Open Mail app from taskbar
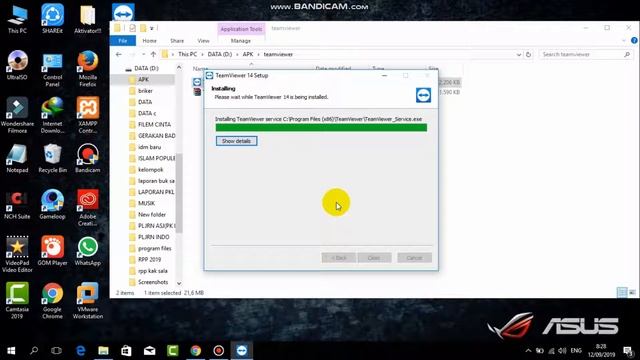 149,351
